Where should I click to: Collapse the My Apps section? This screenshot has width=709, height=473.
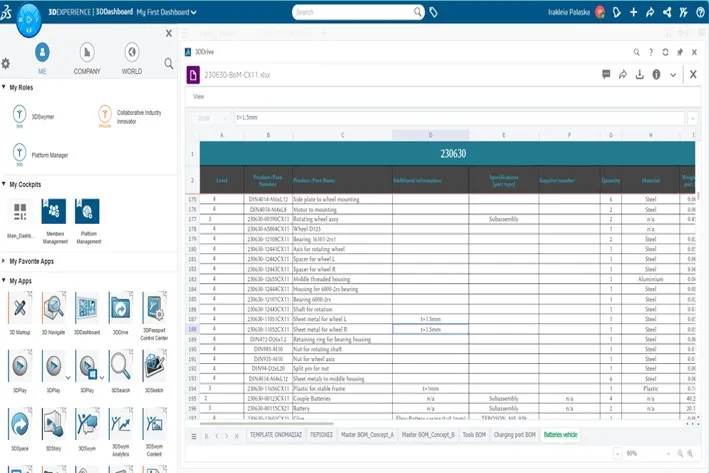point(4,280)
